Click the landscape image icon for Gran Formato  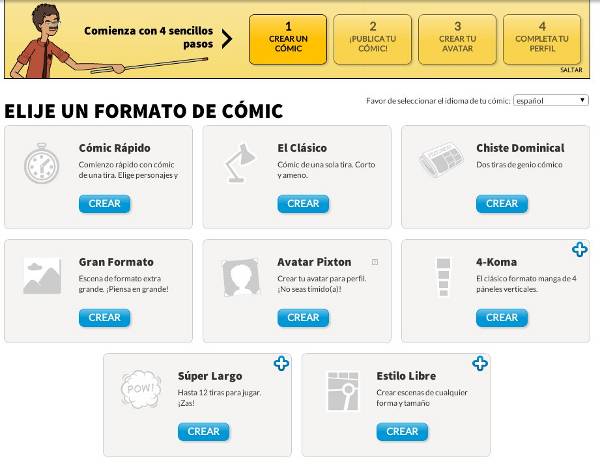pos(42,276)
